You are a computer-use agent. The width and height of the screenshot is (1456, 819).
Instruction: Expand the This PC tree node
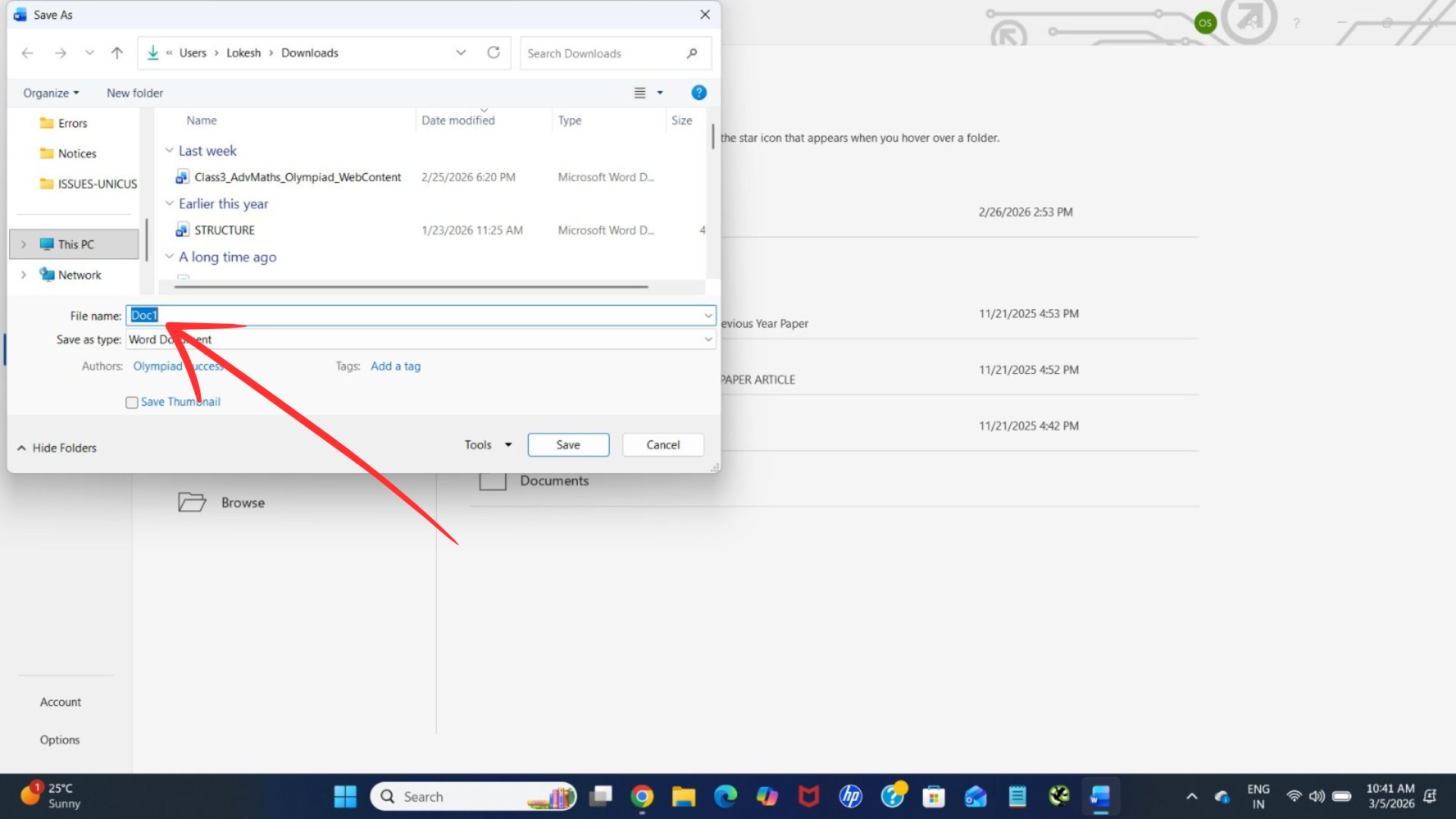(x=24, y=244)
